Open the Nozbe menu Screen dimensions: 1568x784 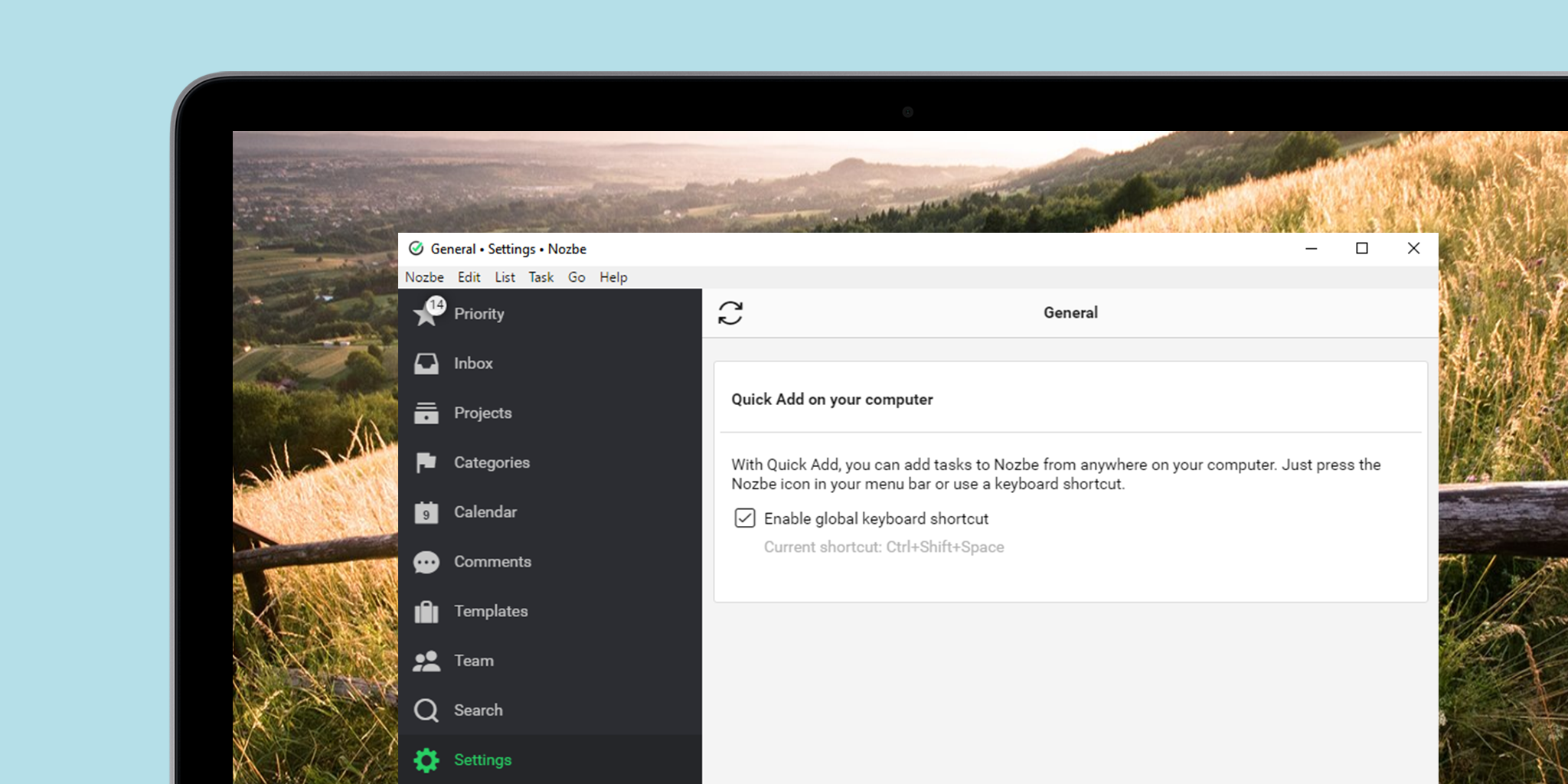(x=424, y=277)
